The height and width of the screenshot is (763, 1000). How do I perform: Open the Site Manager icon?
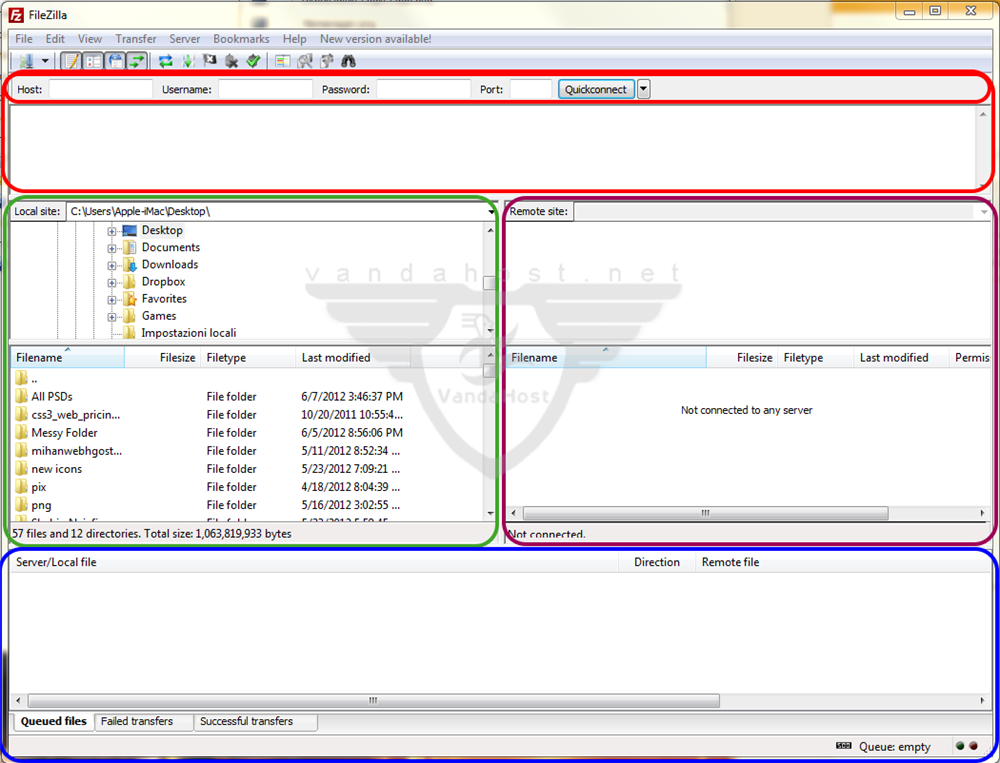[27, 61]
